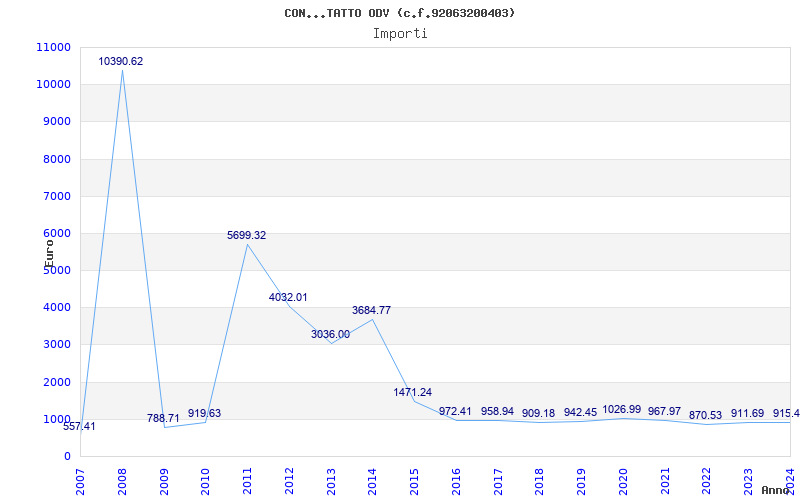This screenshot has width=800, height=500.
Task: Select the 3684.77 value label
Action: (371, 310)
